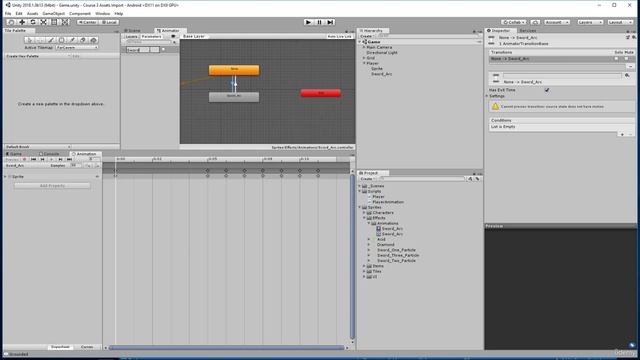Image resolution: width=640 pixels, height=360 pixels.
Task: Open Collab dropdown
Action: tap(514, 22)
